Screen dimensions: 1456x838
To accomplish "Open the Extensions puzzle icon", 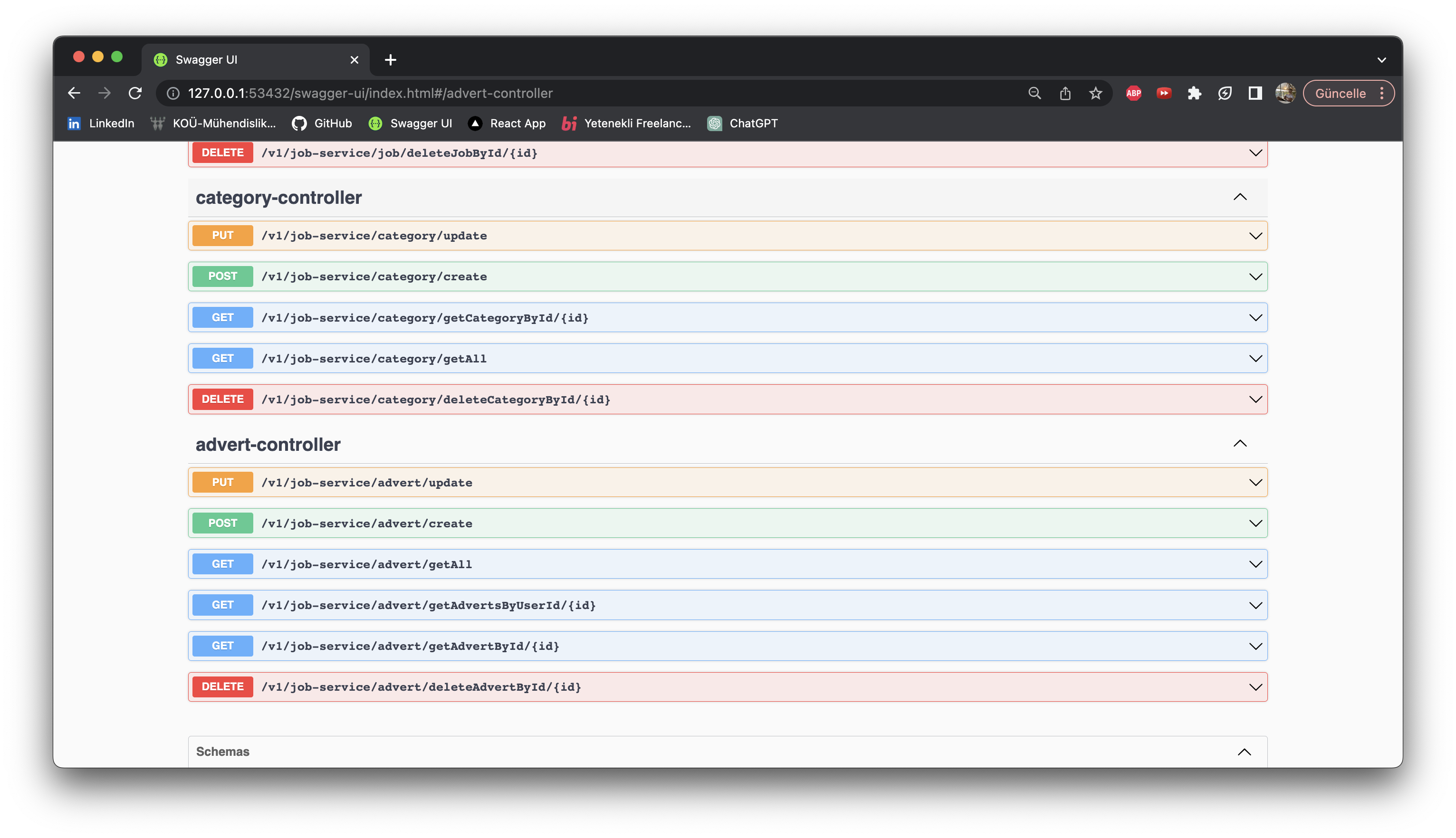I will pyautogui.click(x=1194, y=93).
